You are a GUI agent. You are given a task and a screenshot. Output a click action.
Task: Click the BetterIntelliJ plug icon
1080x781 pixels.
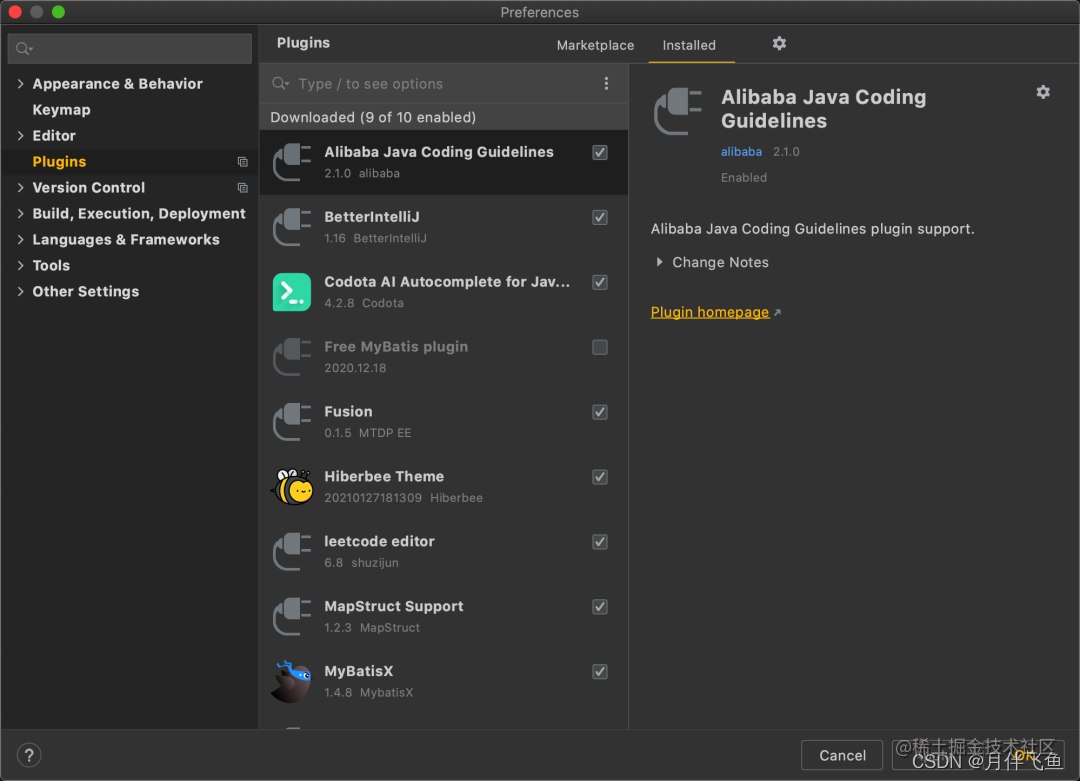(x=293, y=227)
